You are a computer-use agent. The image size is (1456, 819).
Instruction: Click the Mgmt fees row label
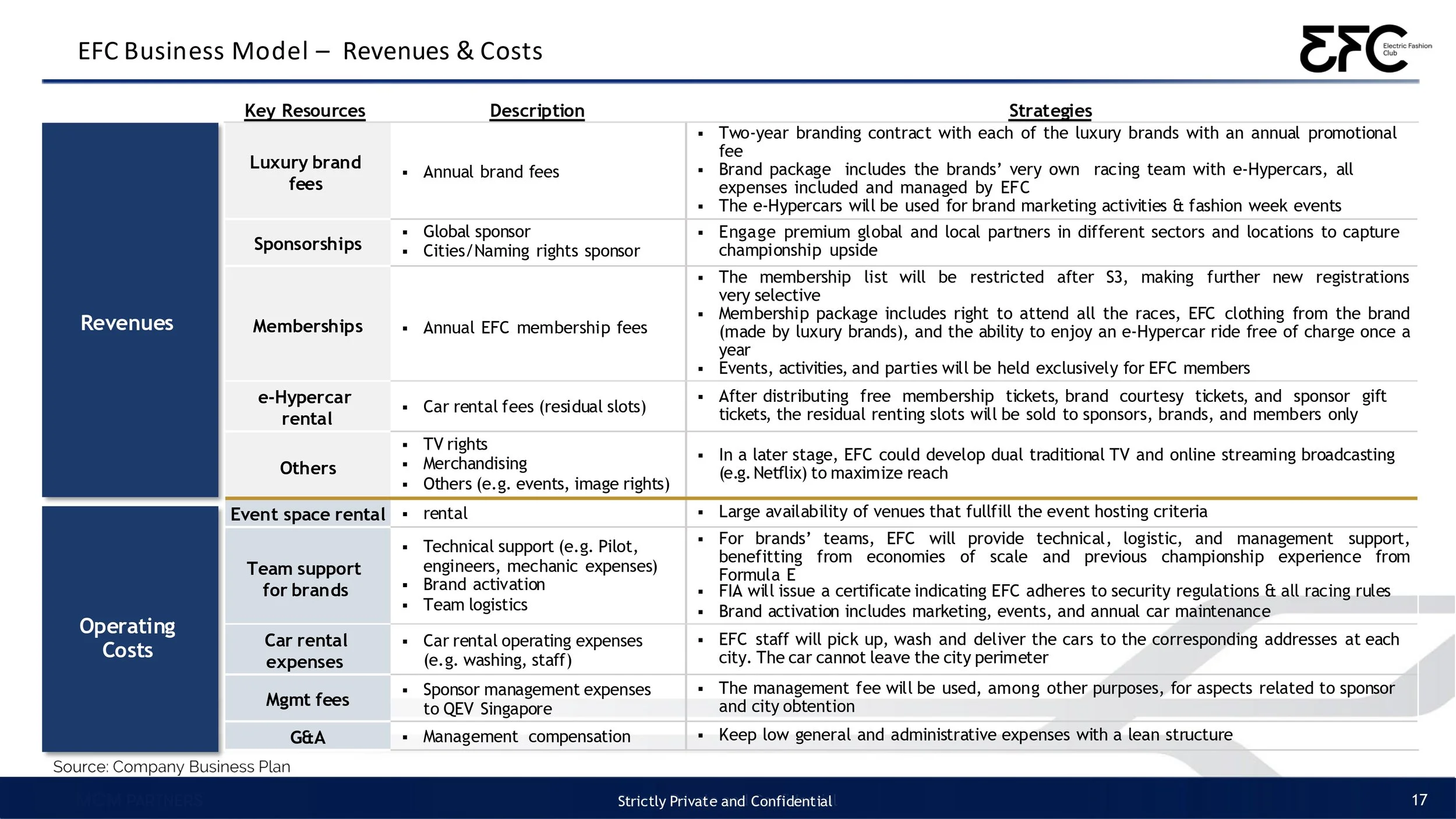point(308,699)
